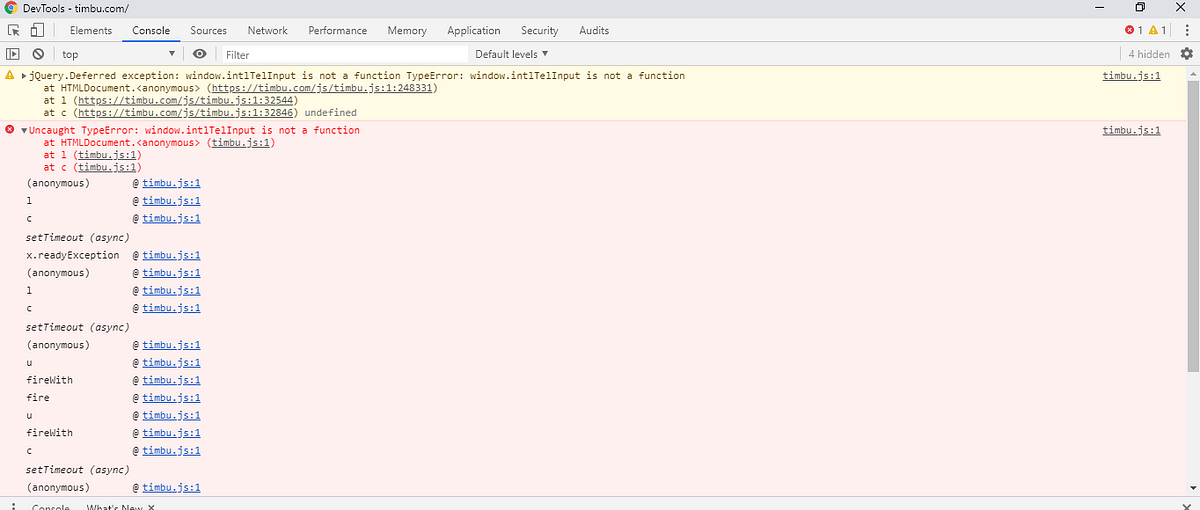Open the Audits tab
Viewport: 1200px width, 510px height.
click(594, 31)
